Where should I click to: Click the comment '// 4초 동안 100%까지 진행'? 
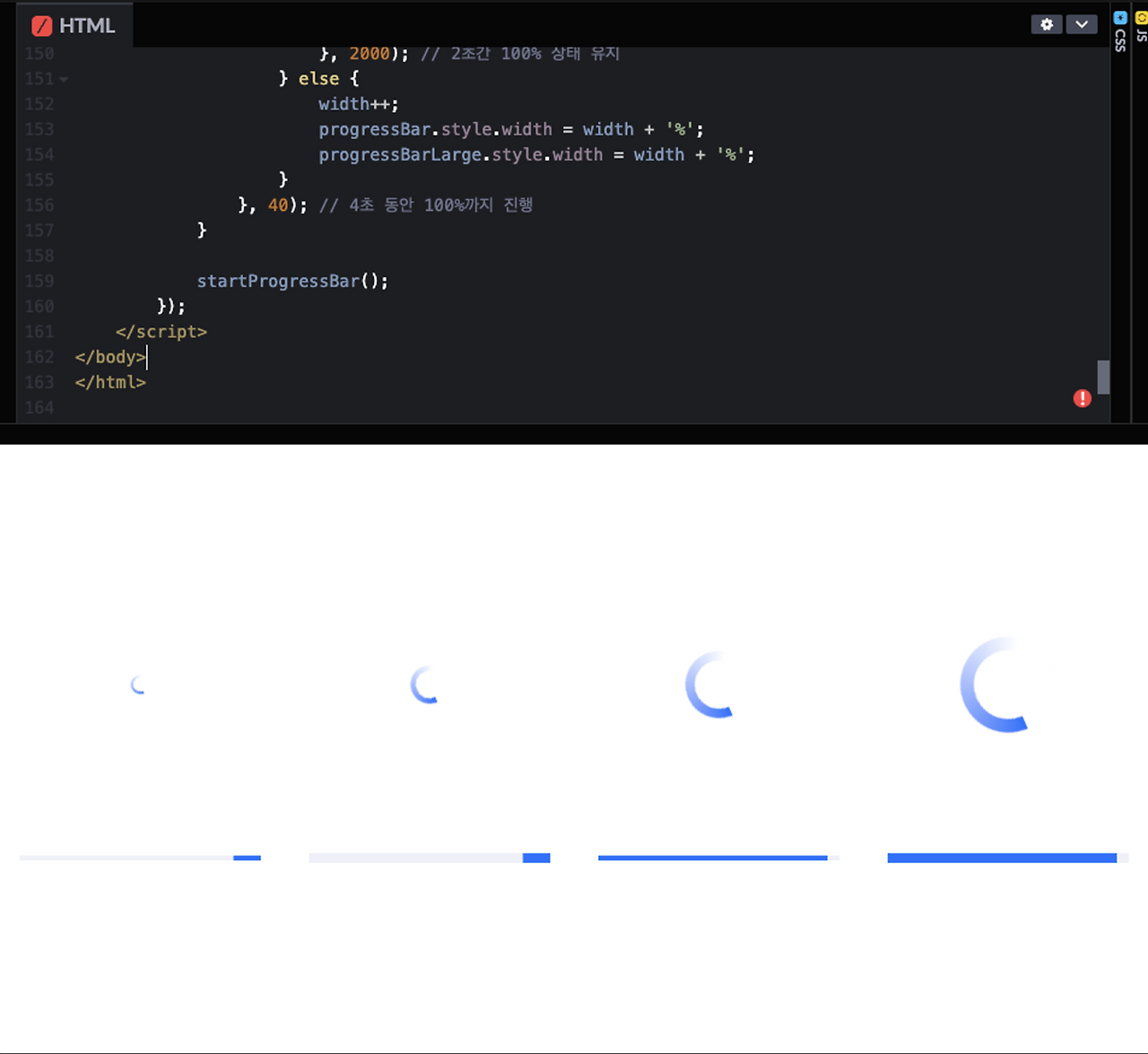[426, 205]
